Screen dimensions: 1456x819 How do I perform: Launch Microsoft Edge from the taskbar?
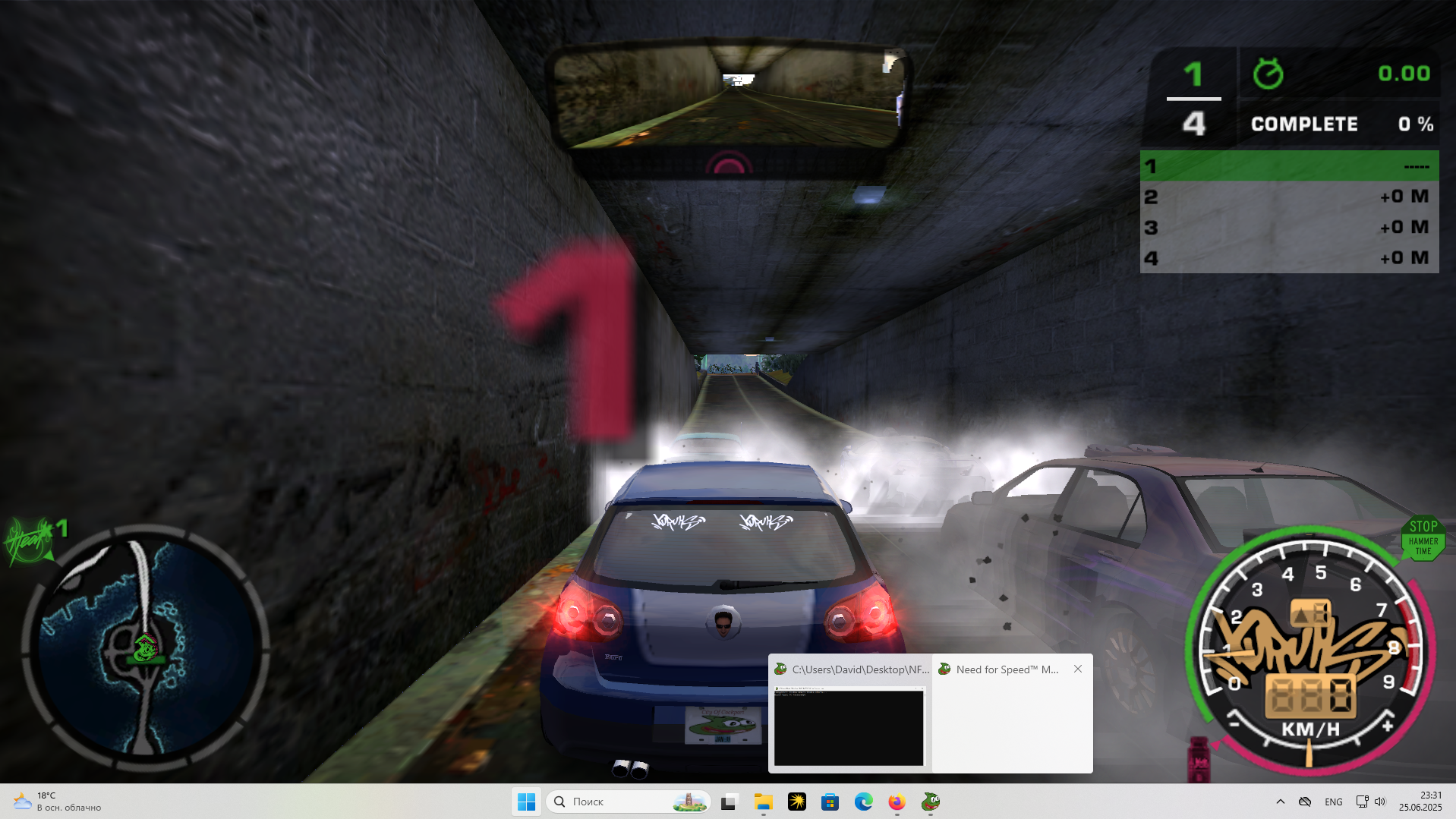[864, 802]
